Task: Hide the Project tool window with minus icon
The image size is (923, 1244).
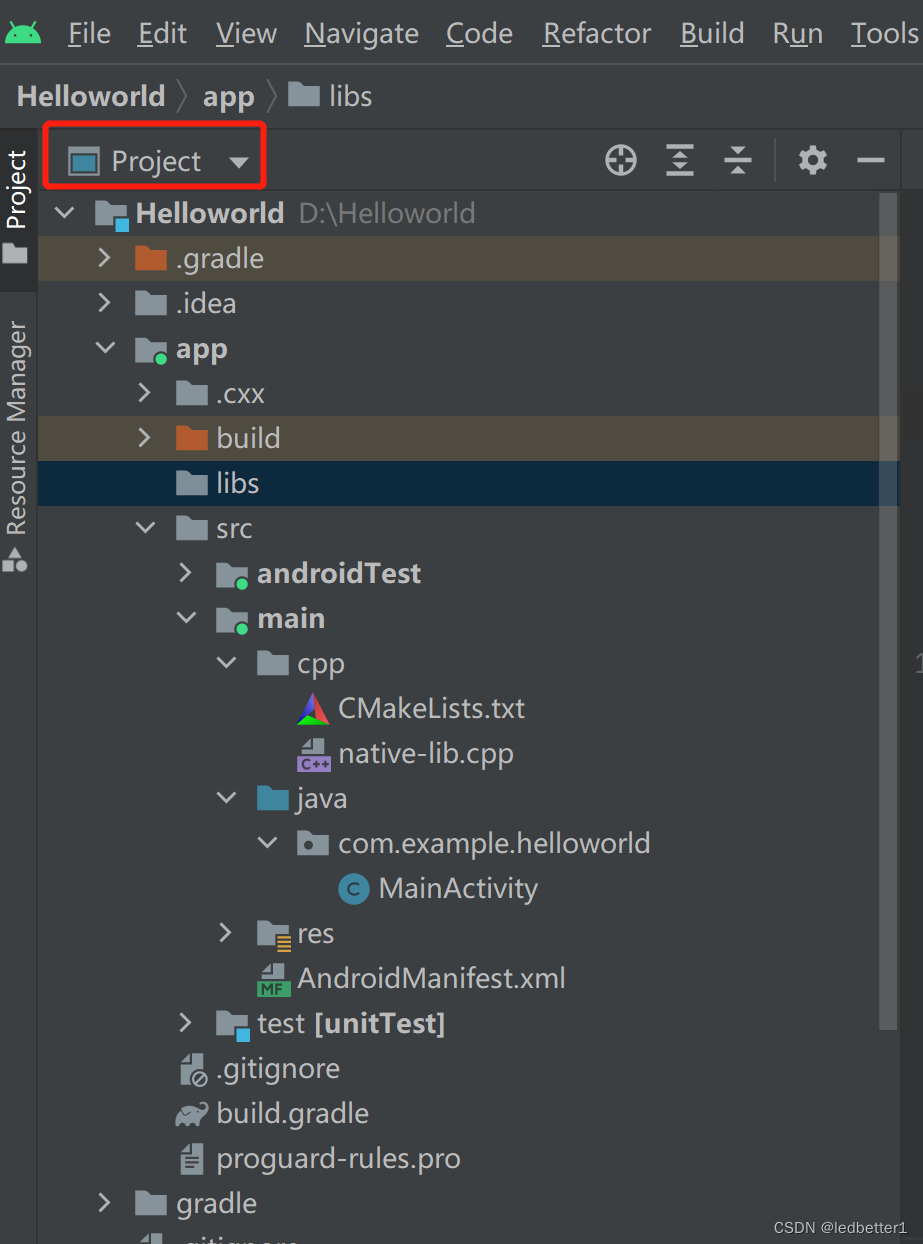Action: 869,160
